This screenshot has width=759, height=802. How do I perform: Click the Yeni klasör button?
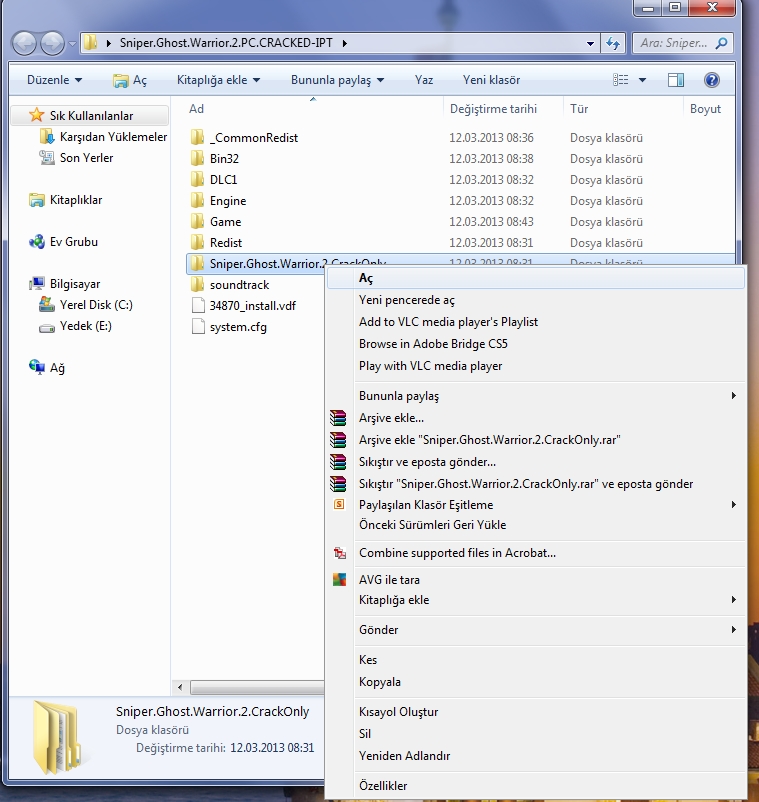491,80
